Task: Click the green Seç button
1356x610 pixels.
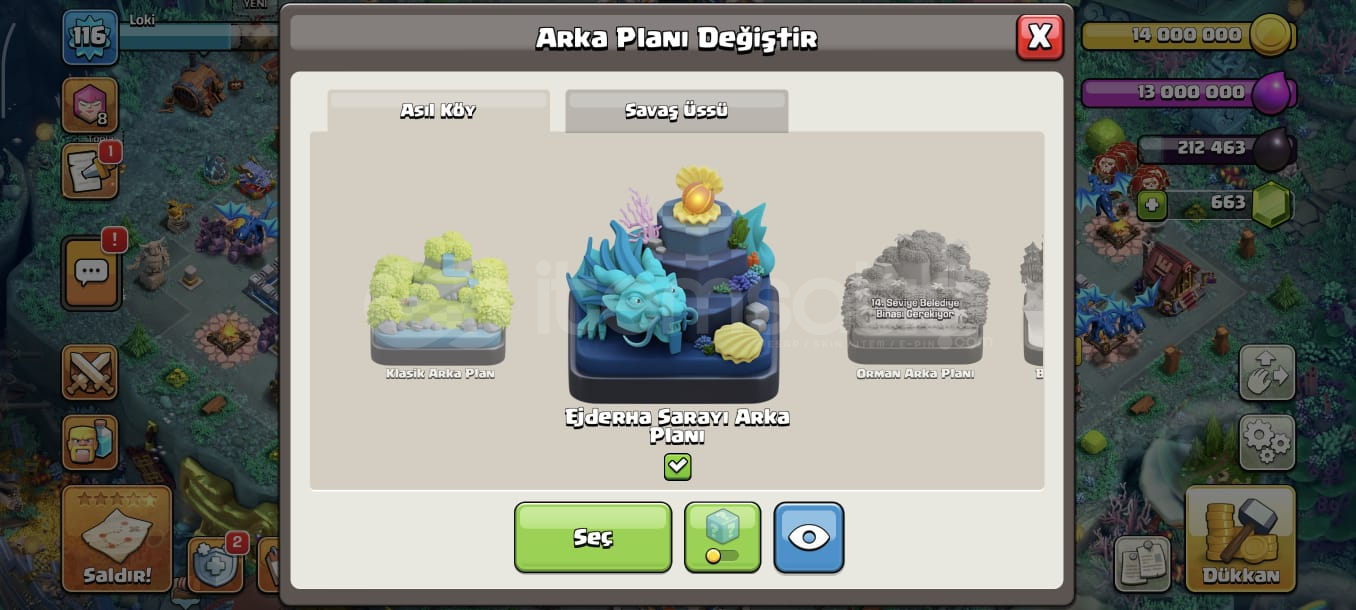Action: pyautogui.click(x=593, y=537)
